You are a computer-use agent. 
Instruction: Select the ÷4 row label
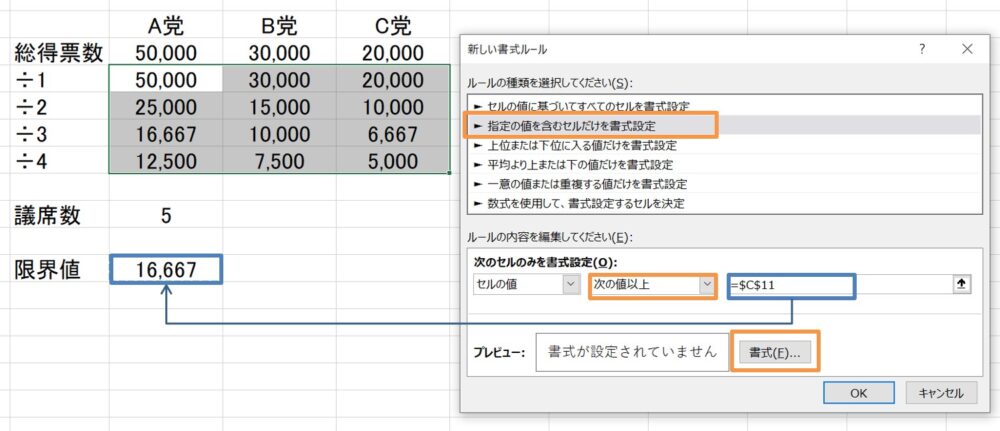[x=59, y=160]
